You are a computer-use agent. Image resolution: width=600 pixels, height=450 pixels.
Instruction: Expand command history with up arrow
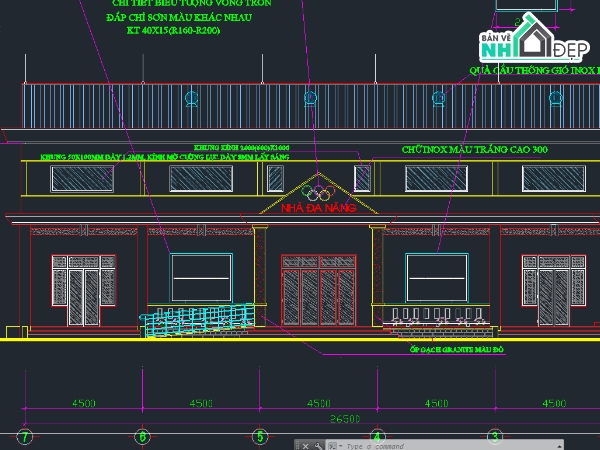click(559, 446)
